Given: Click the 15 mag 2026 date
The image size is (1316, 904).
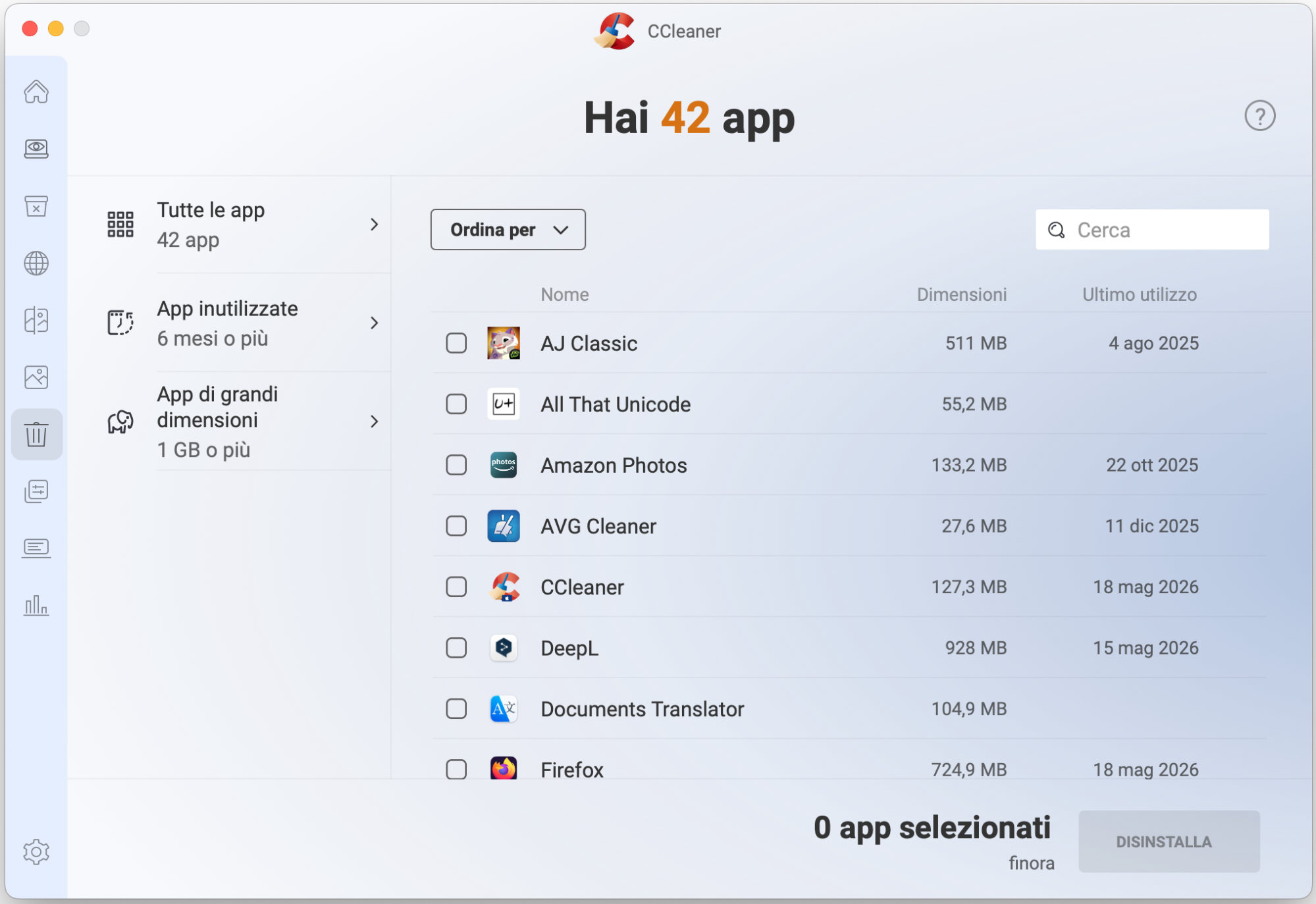Looking at the screenshot, I should tap(1145, 648).
